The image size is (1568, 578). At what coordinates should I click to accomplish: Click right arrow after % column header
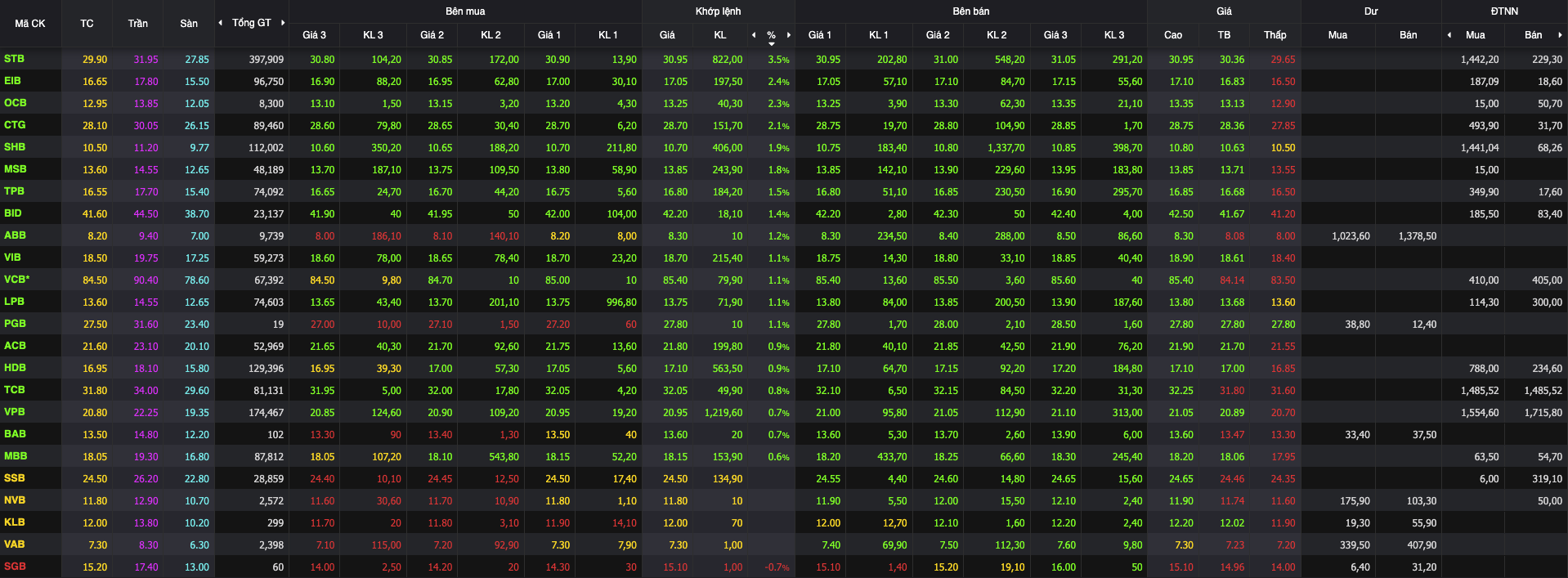(789, 35)
